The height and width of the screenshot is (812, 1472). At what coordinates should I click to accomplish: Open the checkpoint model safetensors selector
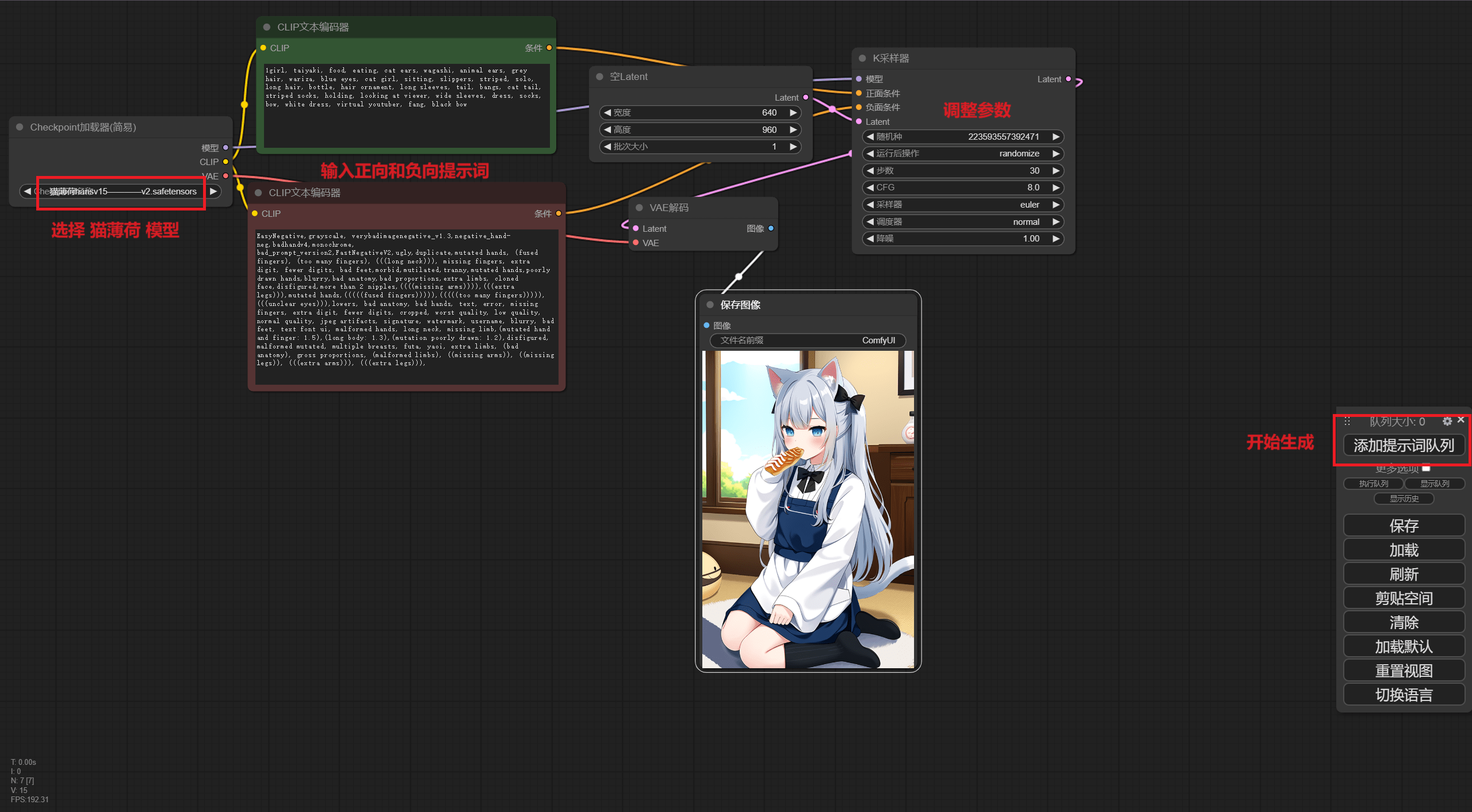point(121,191)
